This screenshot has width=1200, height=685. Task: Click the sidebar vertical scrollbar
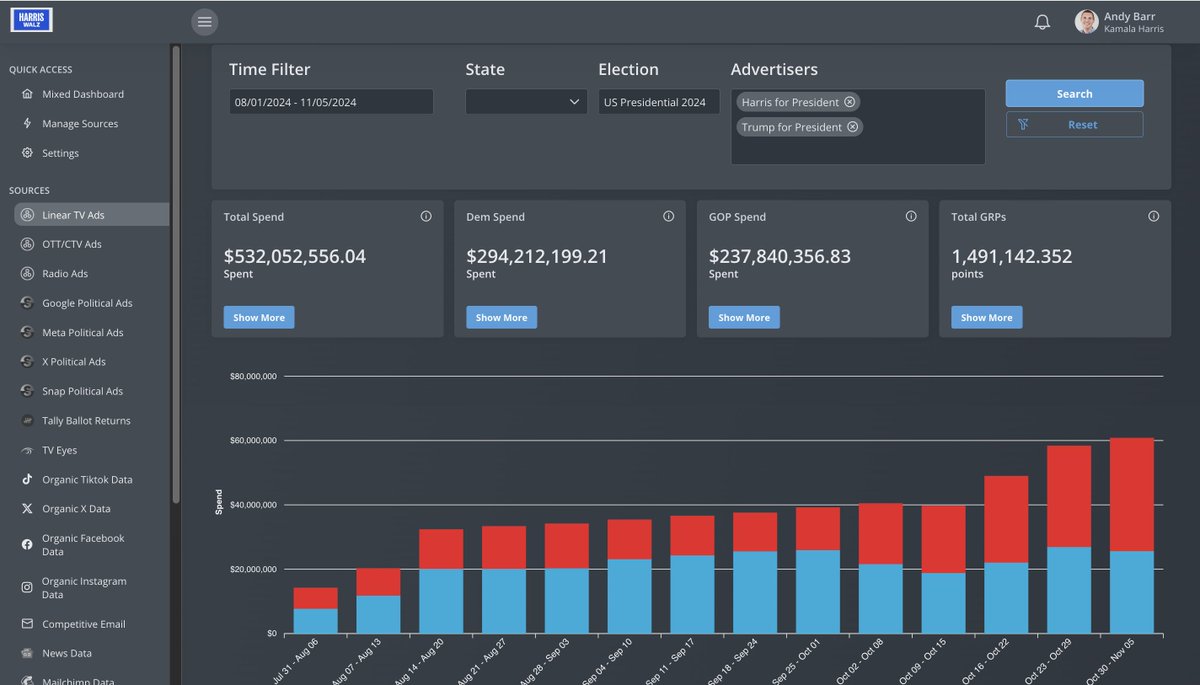coord(177,272)
